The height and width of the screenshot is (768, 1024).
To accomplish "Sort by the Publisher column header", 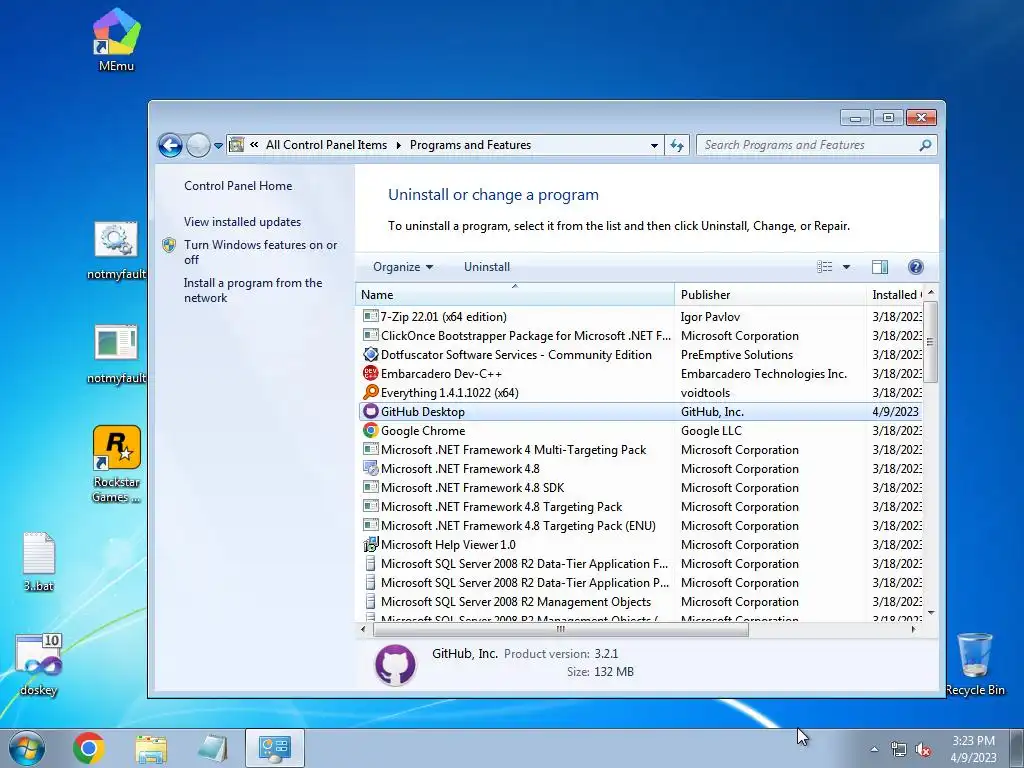I will pos(770,295).
